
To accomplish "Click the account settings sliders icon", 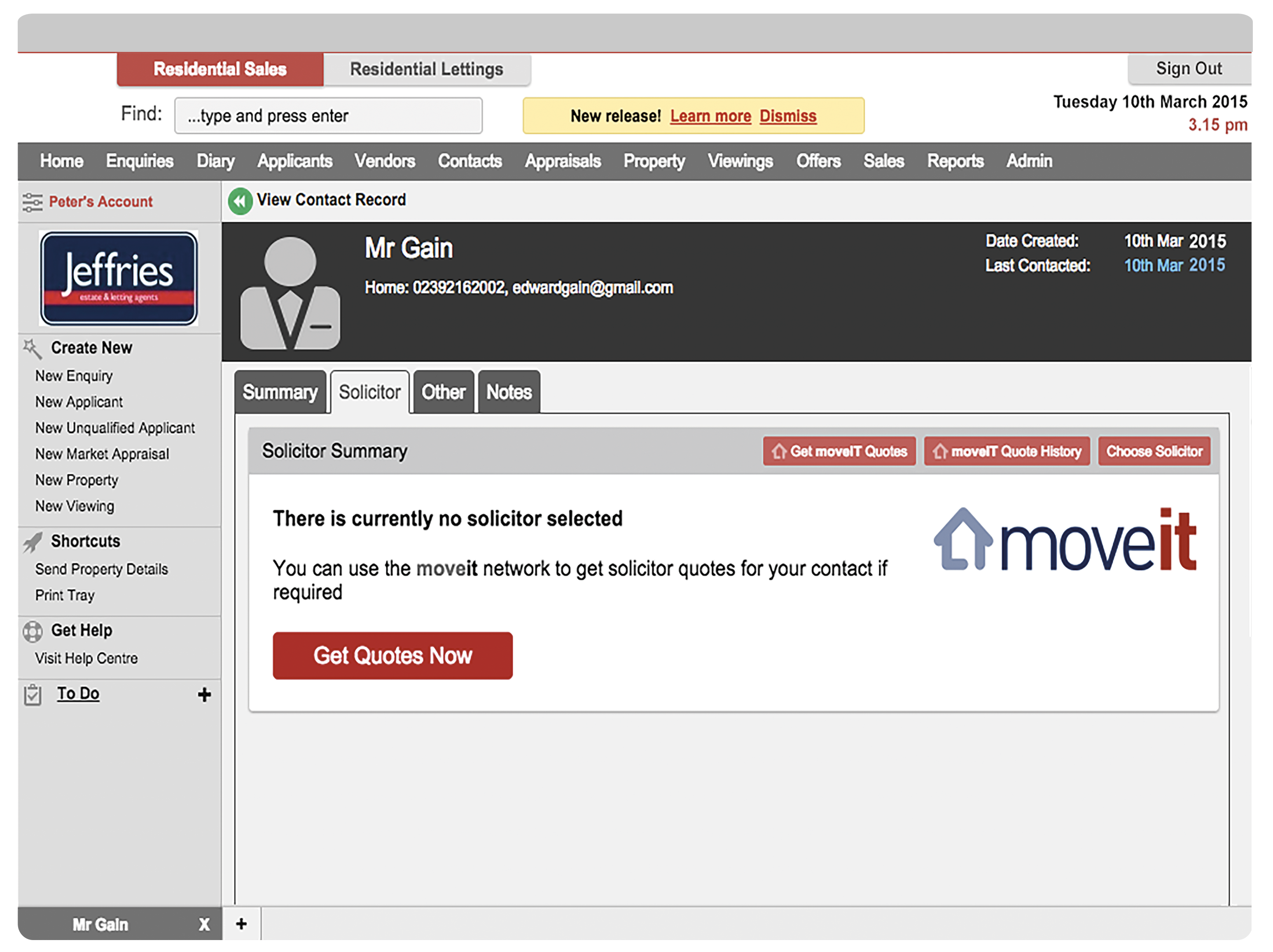I will pos(32,202).
